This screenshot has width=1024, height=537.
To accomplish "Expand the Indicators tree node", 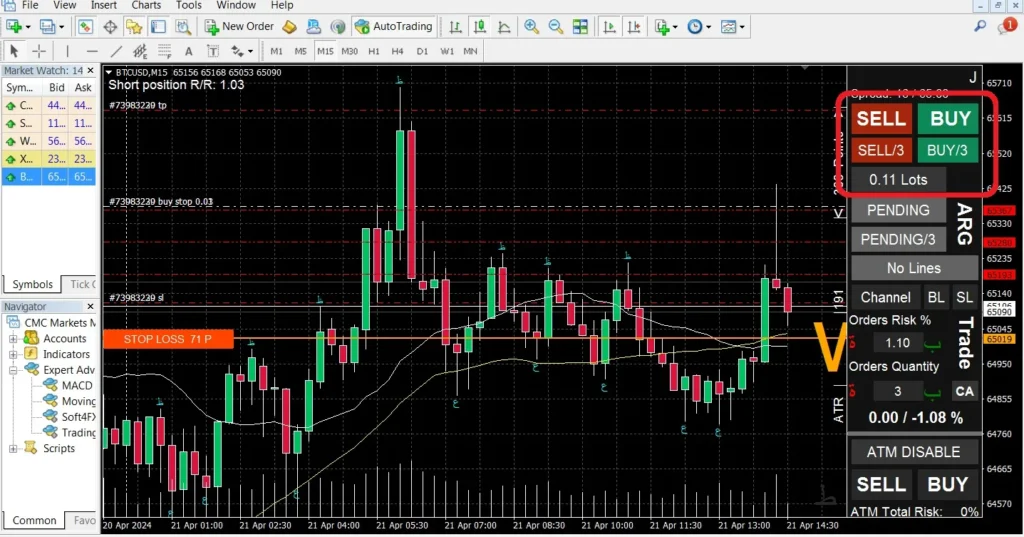I will tap(12, 354).
